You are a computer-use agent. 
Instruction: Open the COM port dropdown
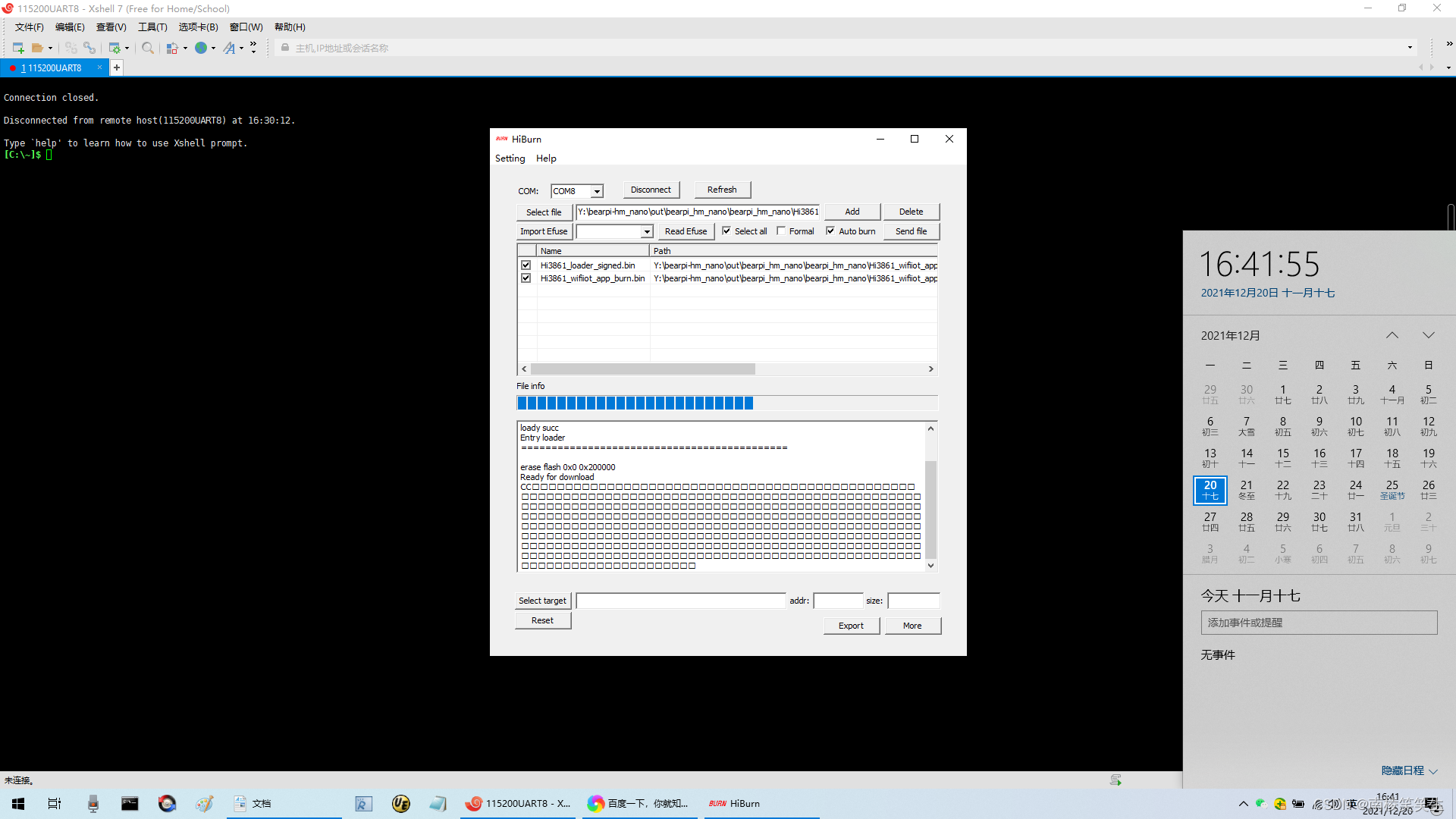click(x=597, y=191)
